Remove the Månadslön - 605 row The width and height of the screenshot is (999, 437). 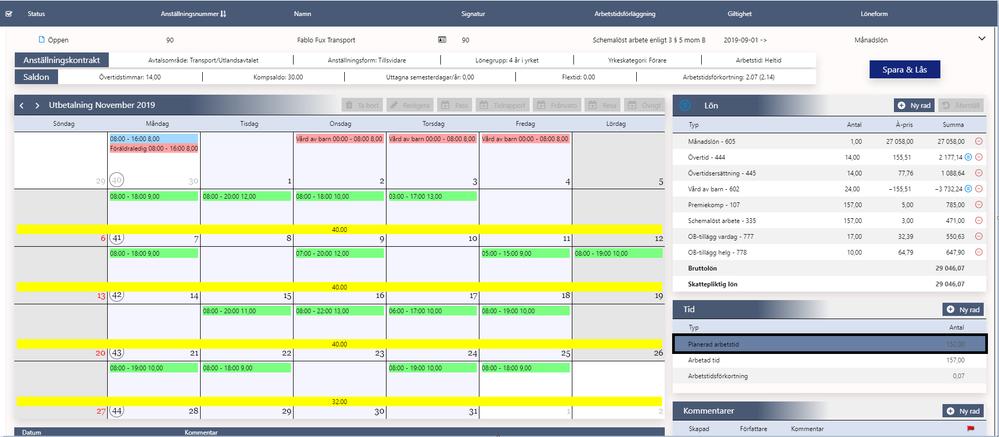point(979,141)
